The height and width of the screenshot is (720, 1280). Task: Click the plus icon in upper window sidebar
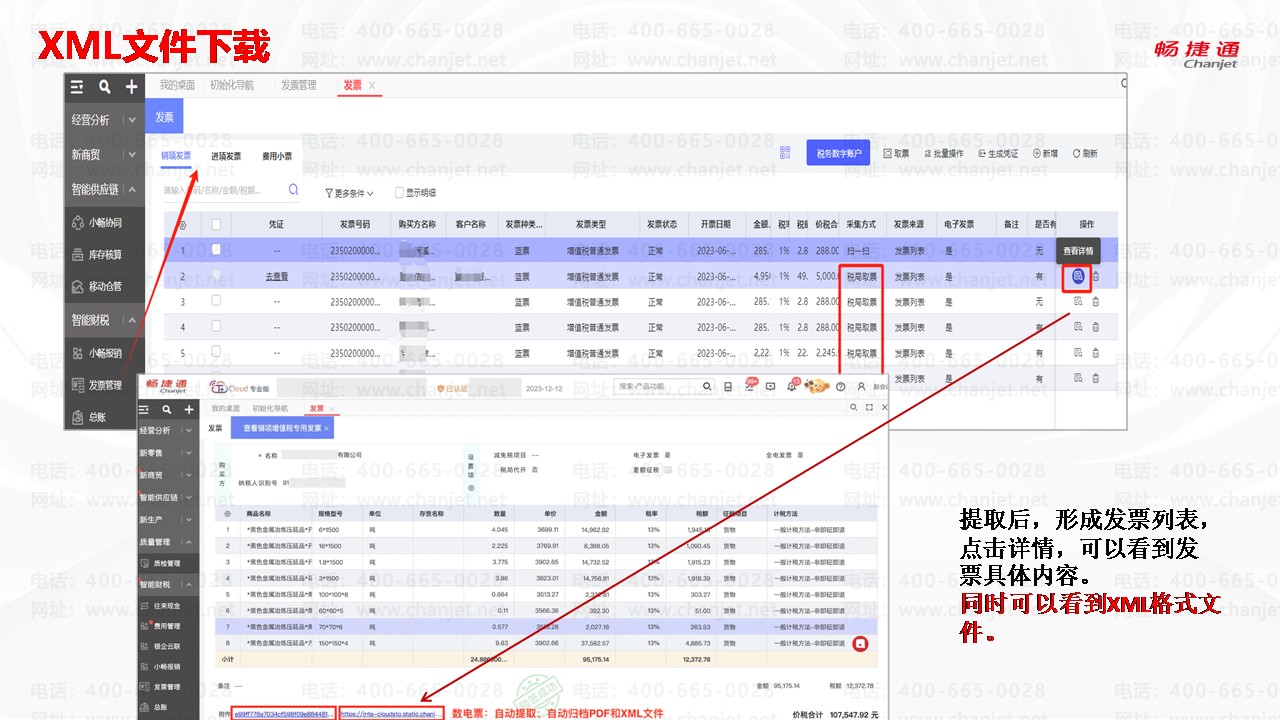[131, 87]
